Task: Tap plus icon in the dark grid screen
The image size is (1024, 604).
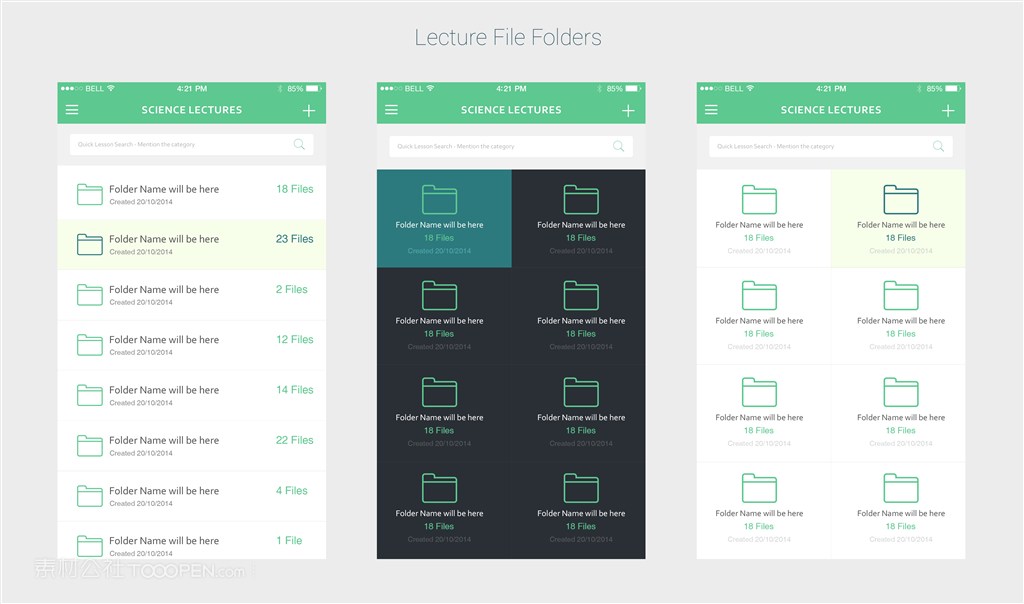Action: coord(628,110)
